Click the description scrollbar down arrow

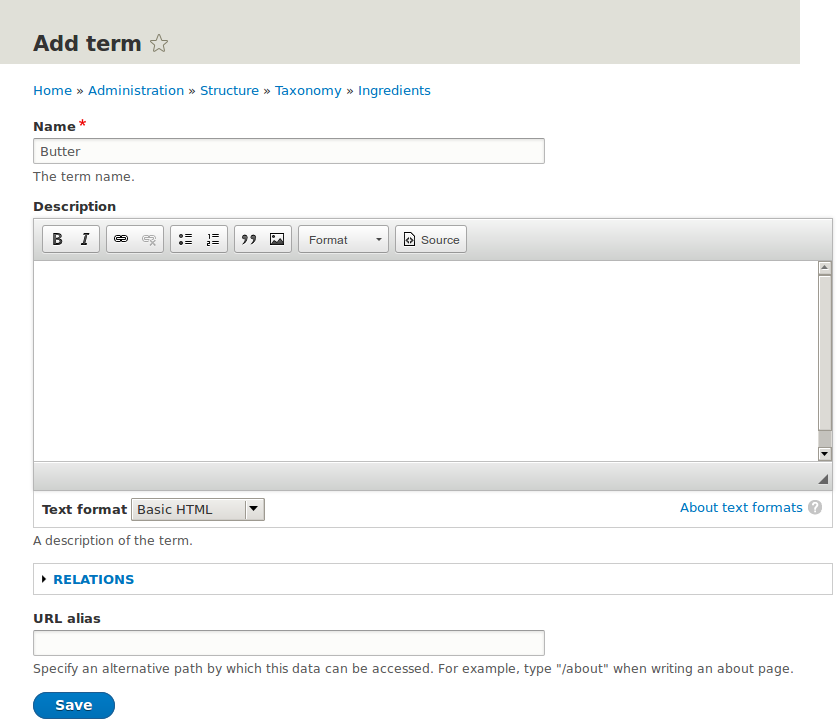tap(823, 453)
